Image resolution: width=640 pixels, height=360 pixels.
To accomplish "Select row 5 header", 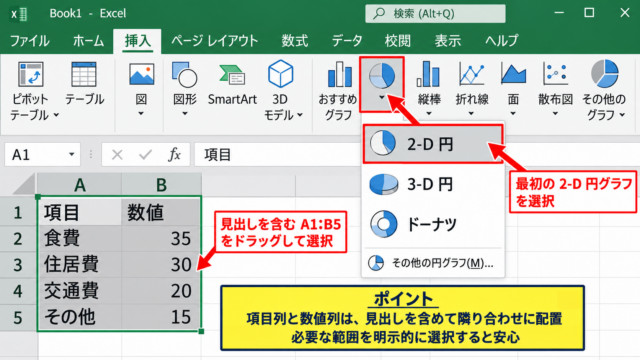I will [x=18, y=317].
